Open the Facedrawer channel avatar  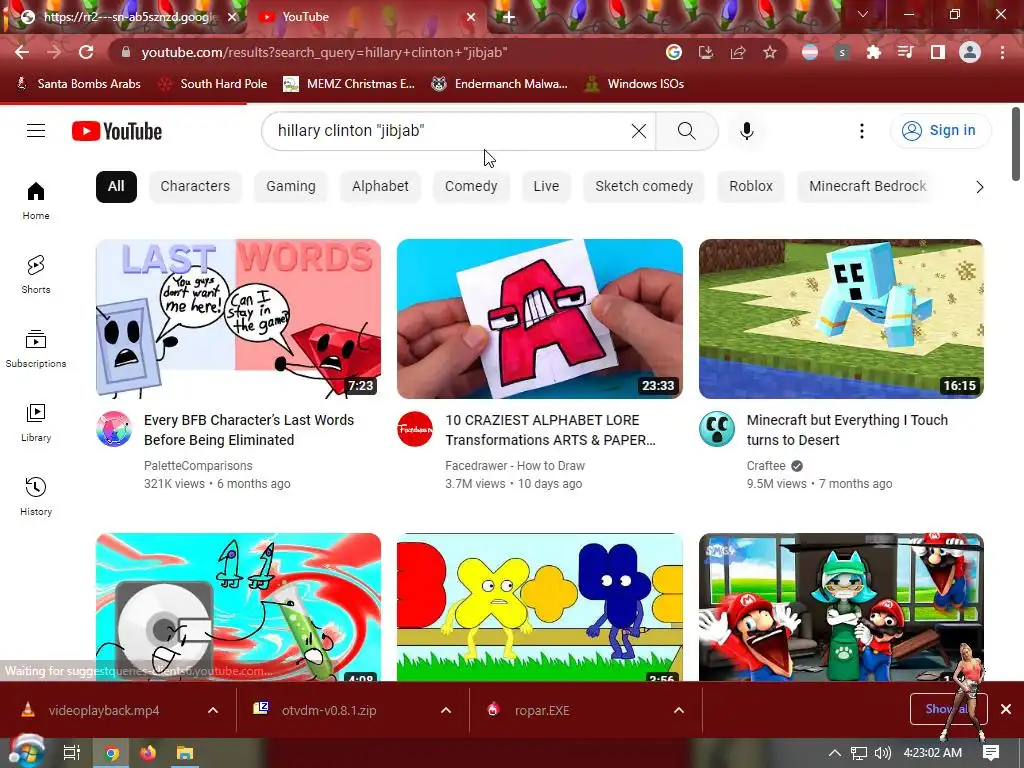point(415,429)
